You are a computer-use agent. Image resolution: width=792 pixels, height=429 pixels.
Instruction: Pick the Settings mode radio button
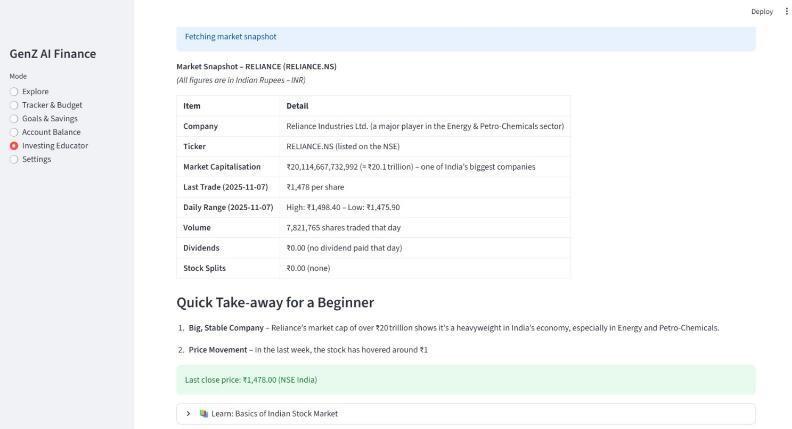[x=14, y=159]
